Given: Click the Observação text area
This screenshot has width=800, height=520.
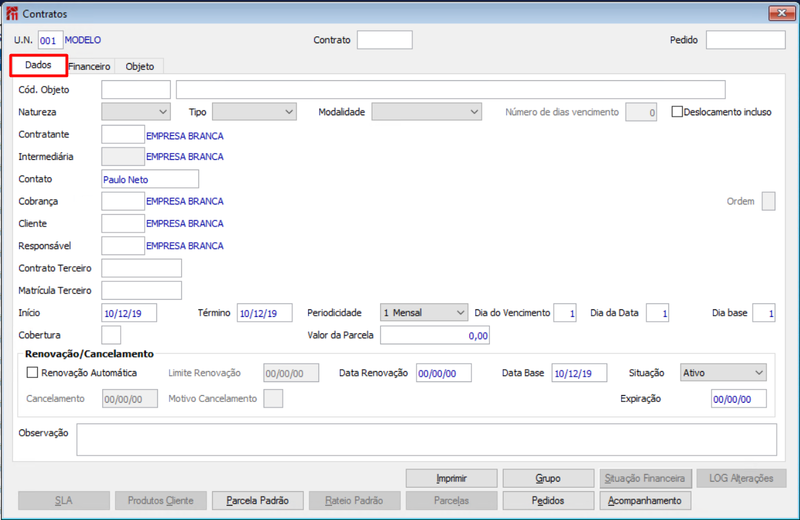Looking at the screenshot, I should 427,439.
